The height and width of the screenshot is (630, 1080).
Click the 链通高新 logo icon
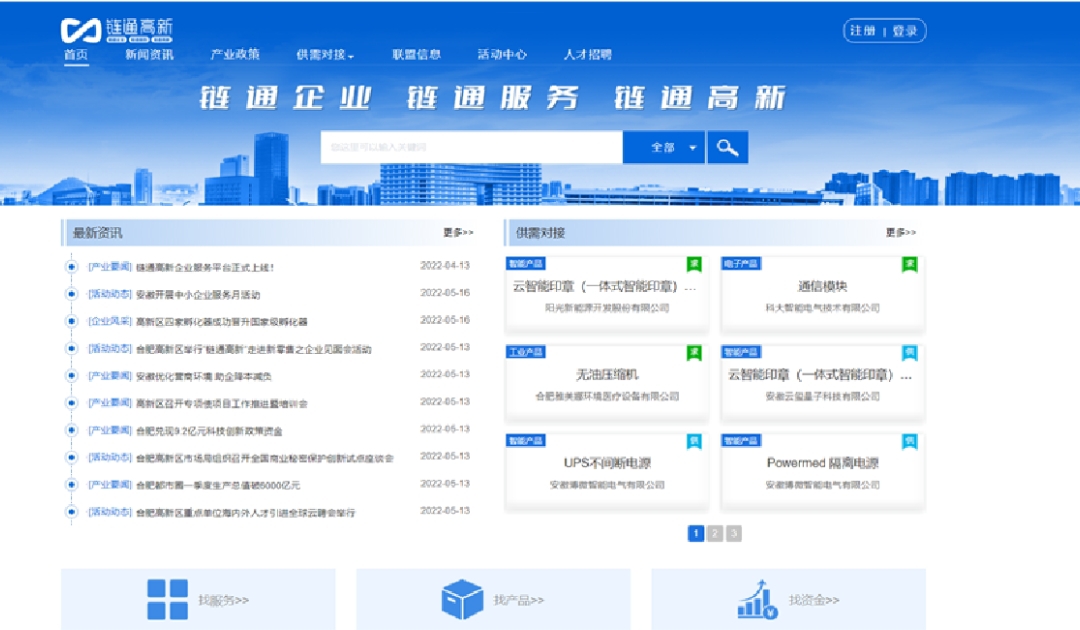(x=80, y=30)
